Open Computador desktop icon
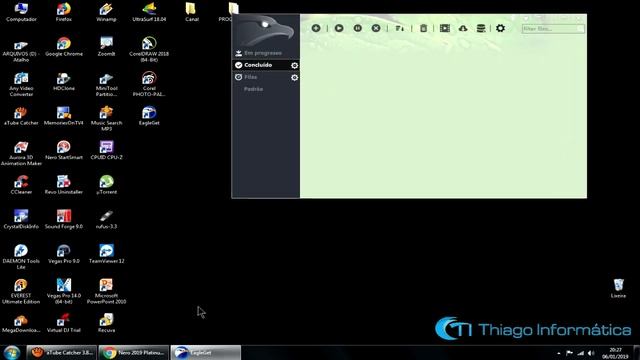Image resolution: width=640 pixels, height=360 pixels. (x=21, y=12)
